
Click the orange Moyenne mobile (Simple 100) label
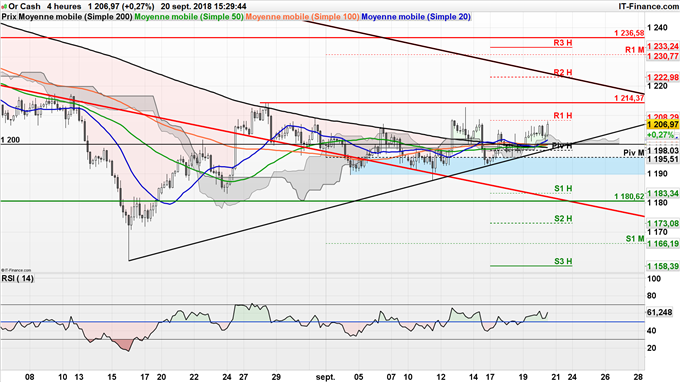[x=302, y=17]
